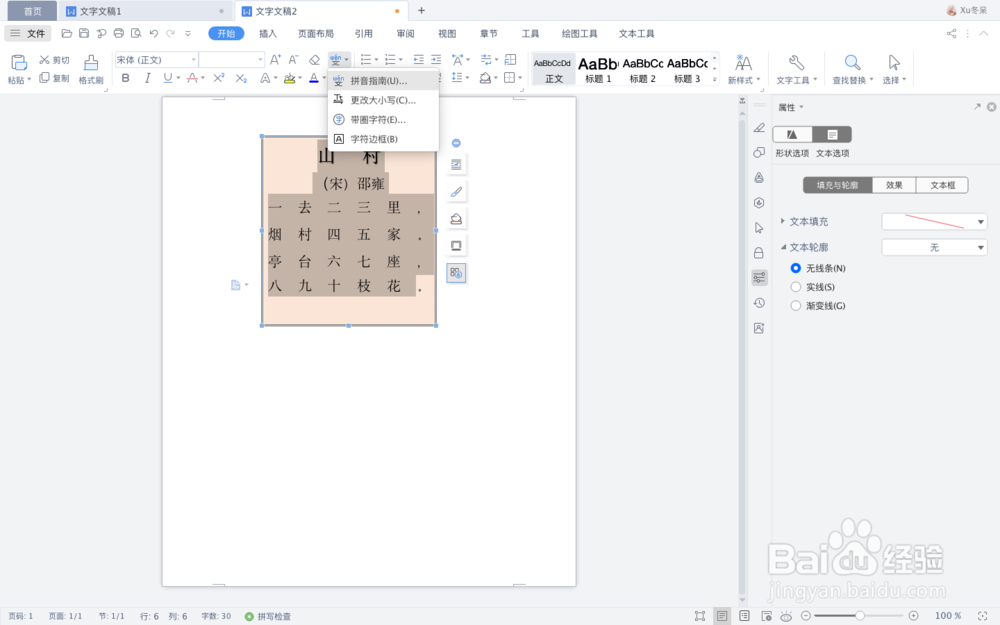
Task: Click the shape style brush icon beside text box
Action: pos(456,192)
